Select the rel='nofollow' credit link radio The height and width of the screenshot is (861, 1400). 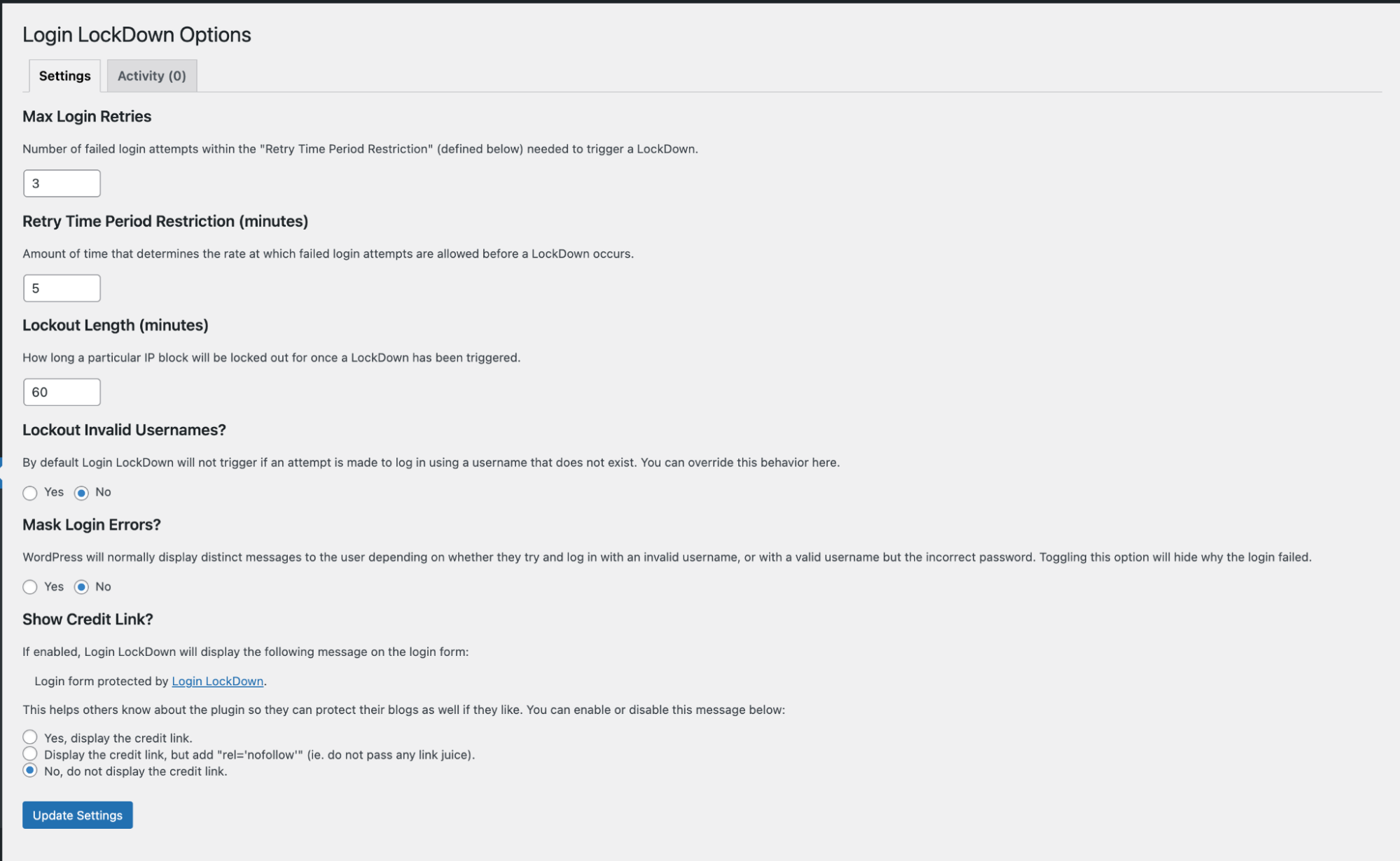[x=29, y=754]
